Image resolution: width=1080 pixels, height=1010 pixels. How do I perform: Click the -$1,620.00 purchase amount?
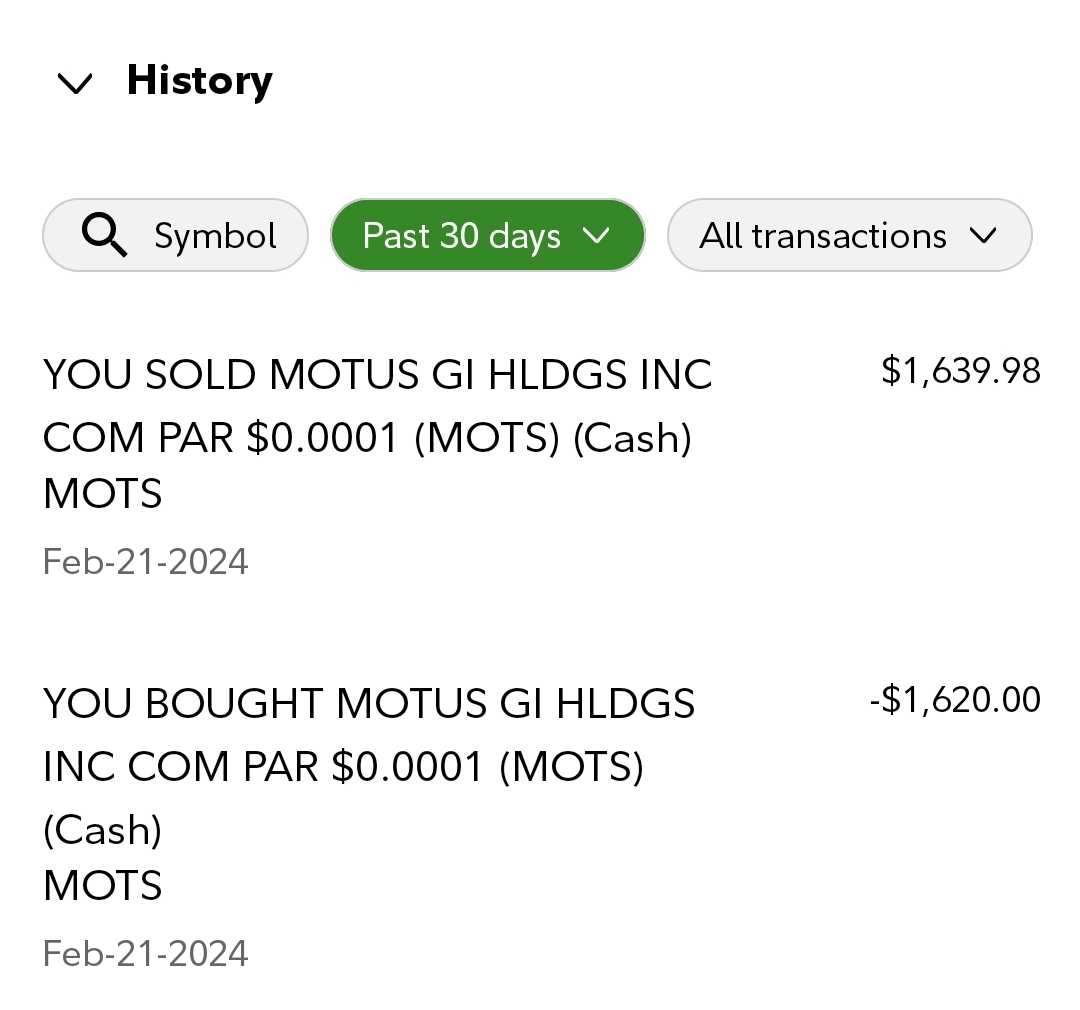coord(955,700)
